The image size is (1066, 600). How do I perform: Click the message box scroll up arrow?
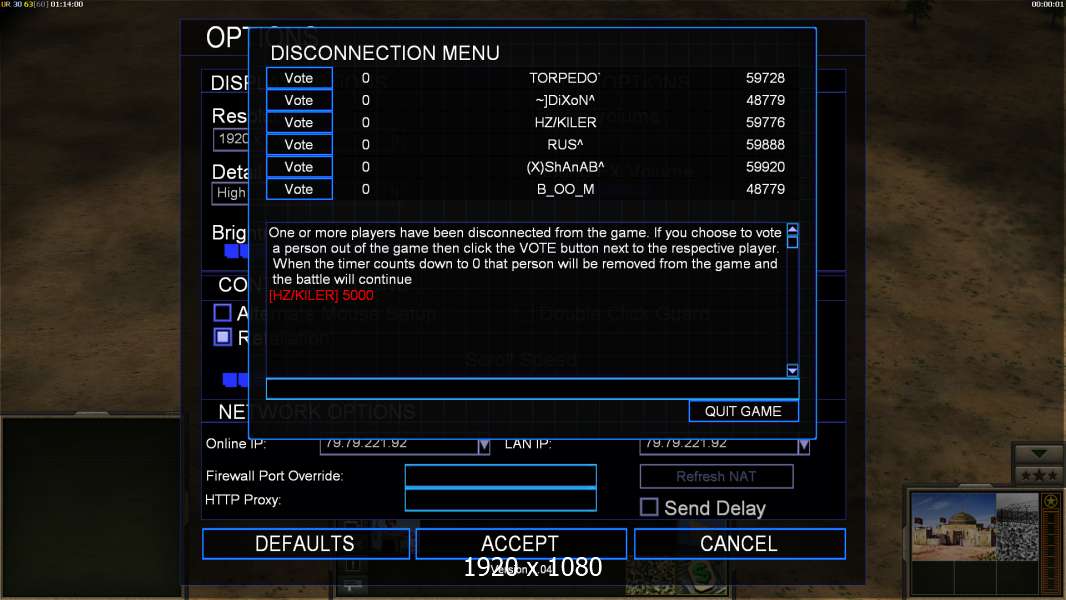click(792, 230)
